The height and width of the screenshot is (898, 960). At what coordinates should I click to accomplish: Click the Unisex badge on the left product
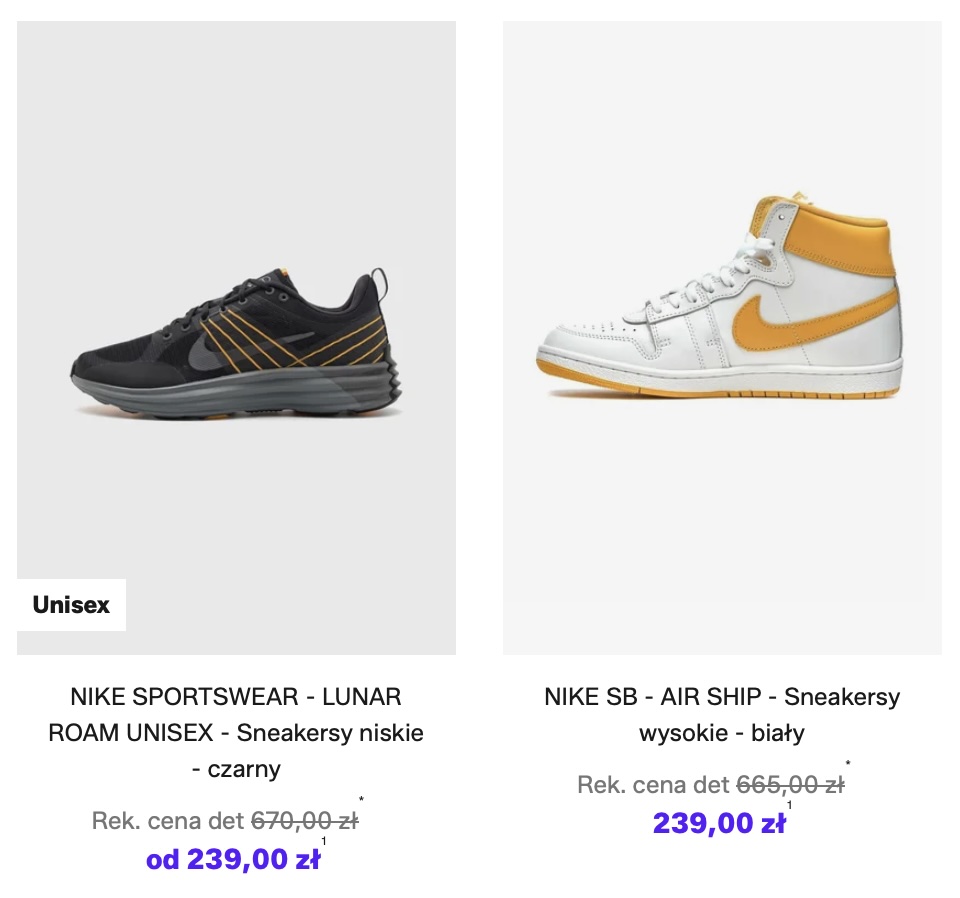[71, 605]
